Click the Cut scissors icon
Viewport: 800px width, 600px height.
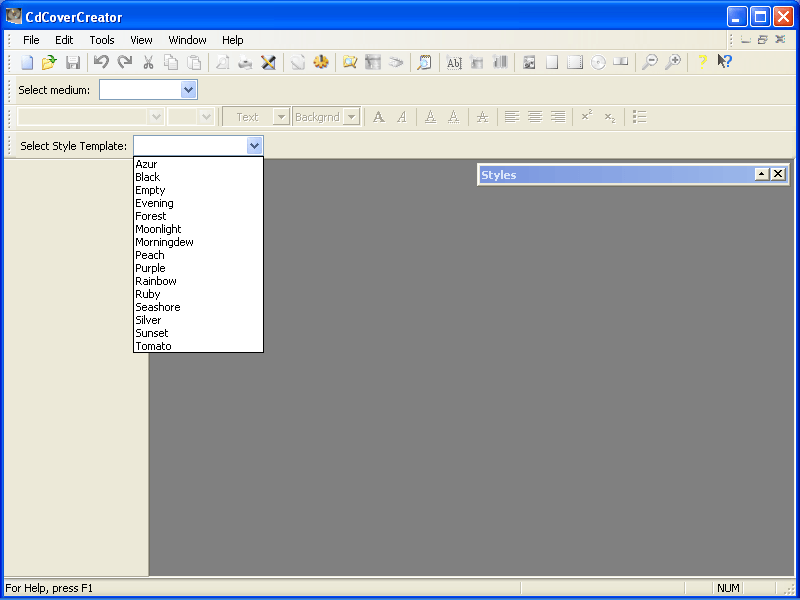(x=148, y=62)
